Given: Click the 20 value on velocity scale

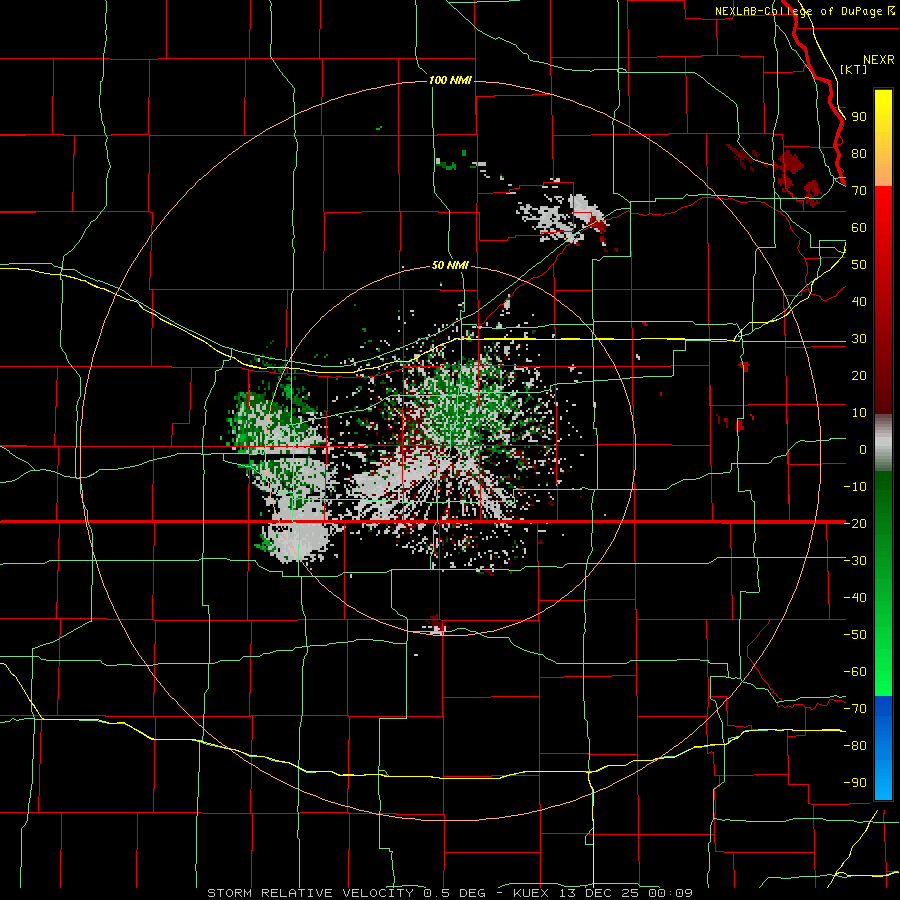Looking at the screenshot, I should click(x=859, y=376).
